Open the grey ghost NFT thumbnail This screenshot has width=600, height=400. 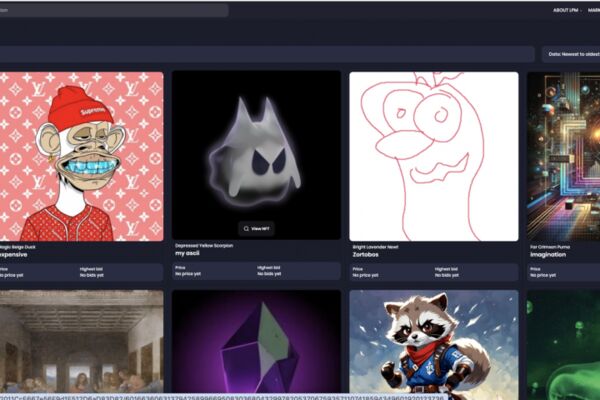click(x=256, y=155)
